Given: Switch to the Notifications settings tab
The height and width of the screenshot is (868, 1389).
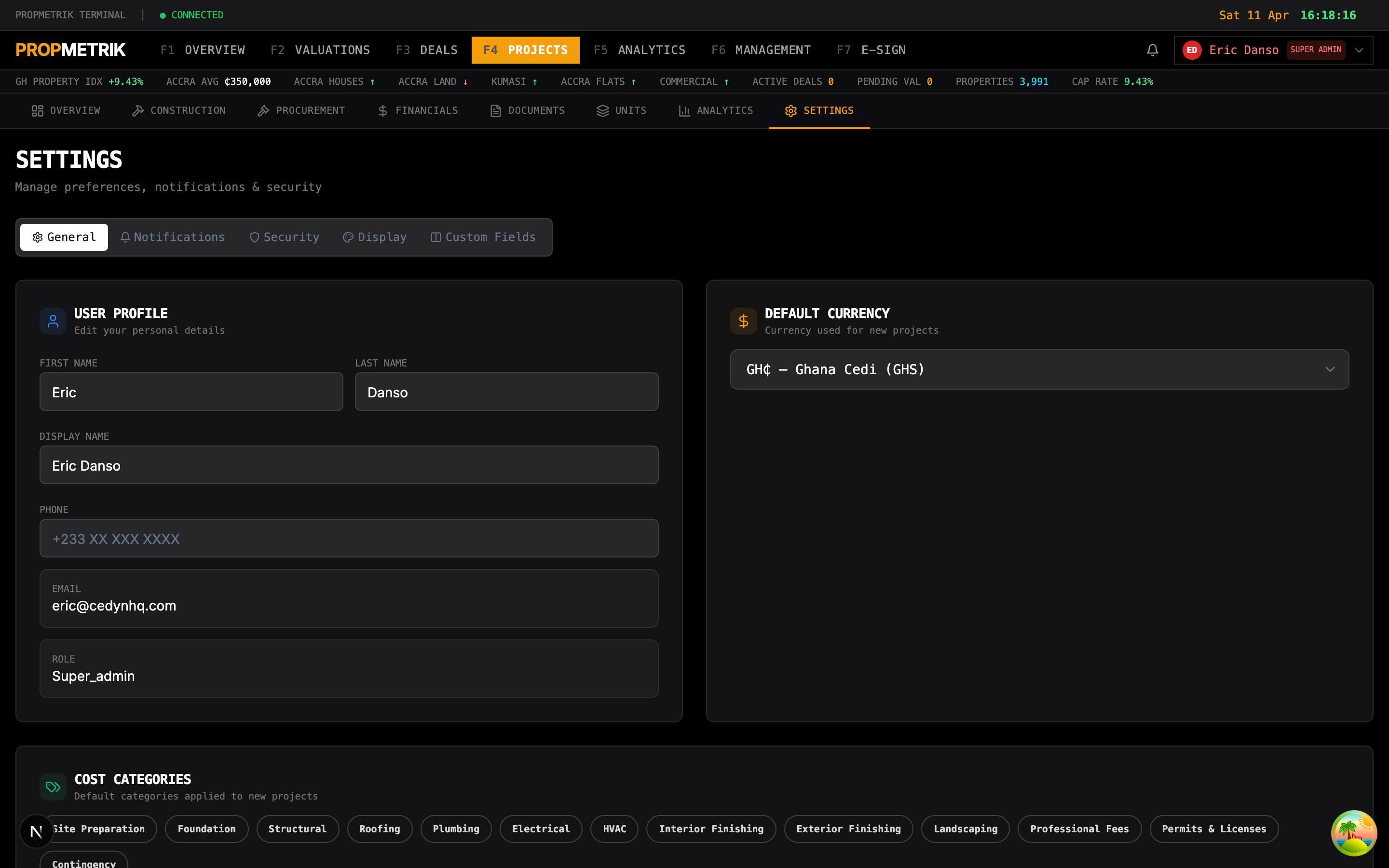Looking at the screenshot, I should pos(173,237).
